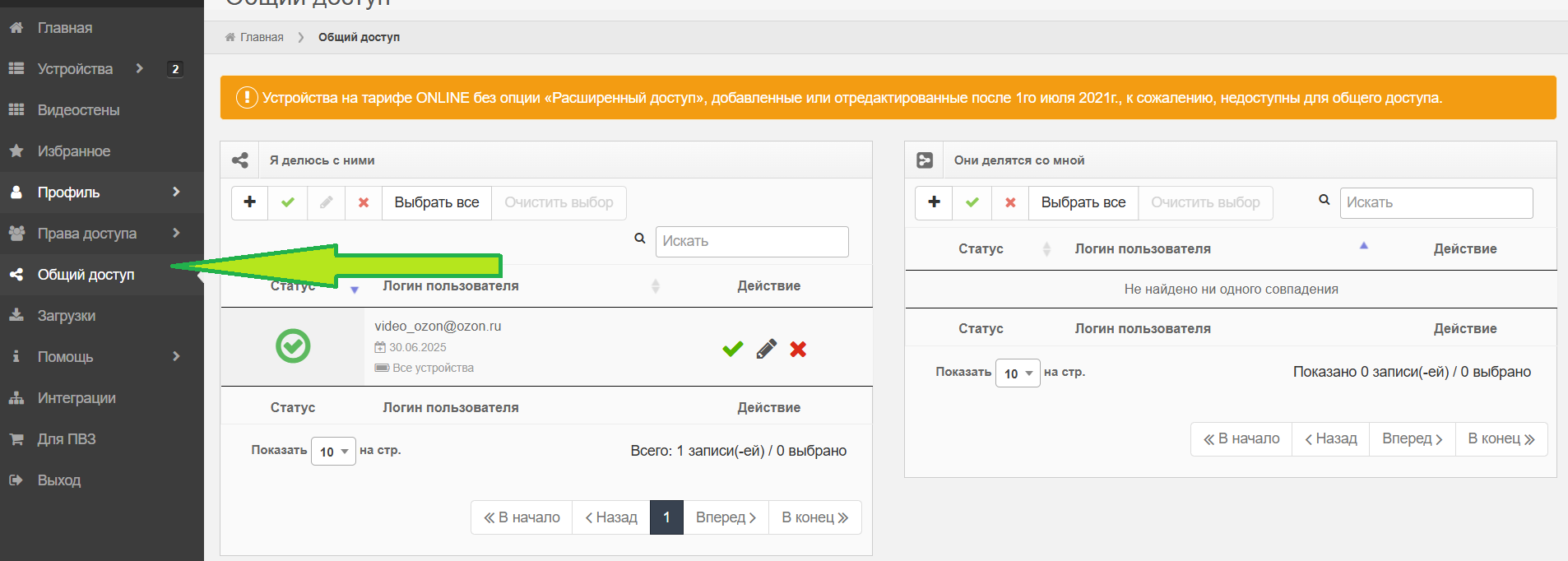Viewport: 1568px width, 561px height.
Task: Click the green checkmark in the "Я делюсь с ними" toolbar
Action: (x=288, y=202)
